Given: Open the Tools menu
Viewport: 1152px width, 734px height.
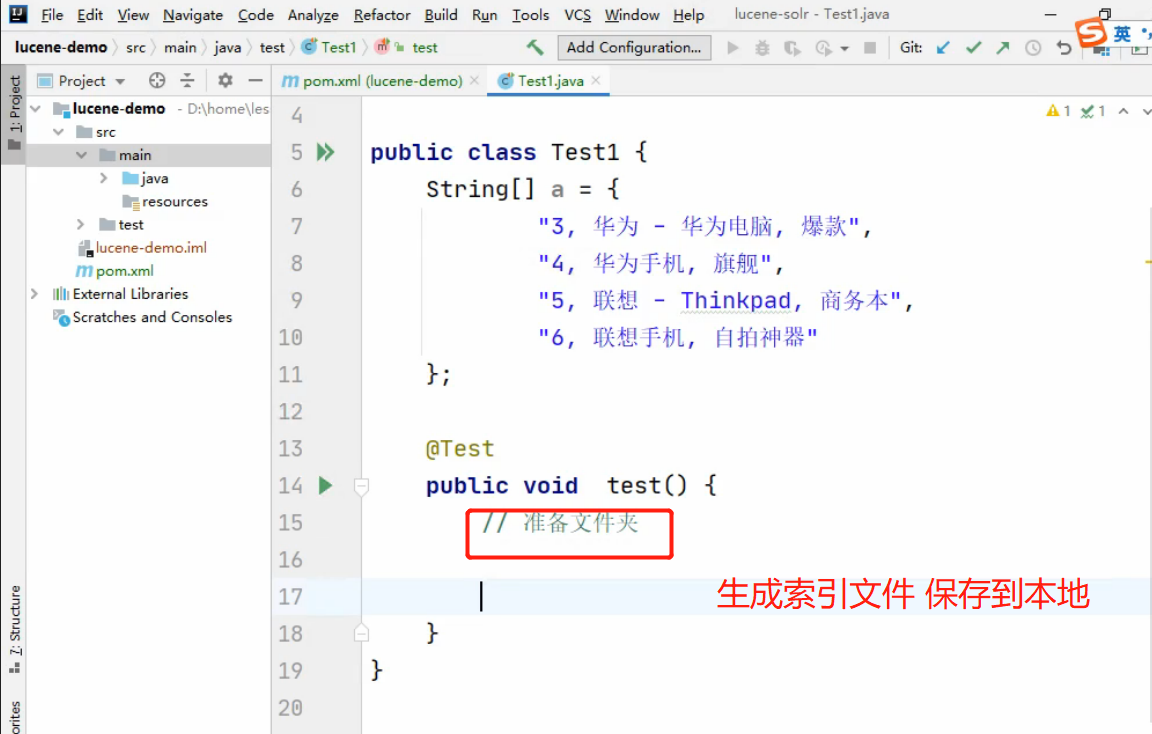Looking at the screenshot, I should [x=530, y=15].
